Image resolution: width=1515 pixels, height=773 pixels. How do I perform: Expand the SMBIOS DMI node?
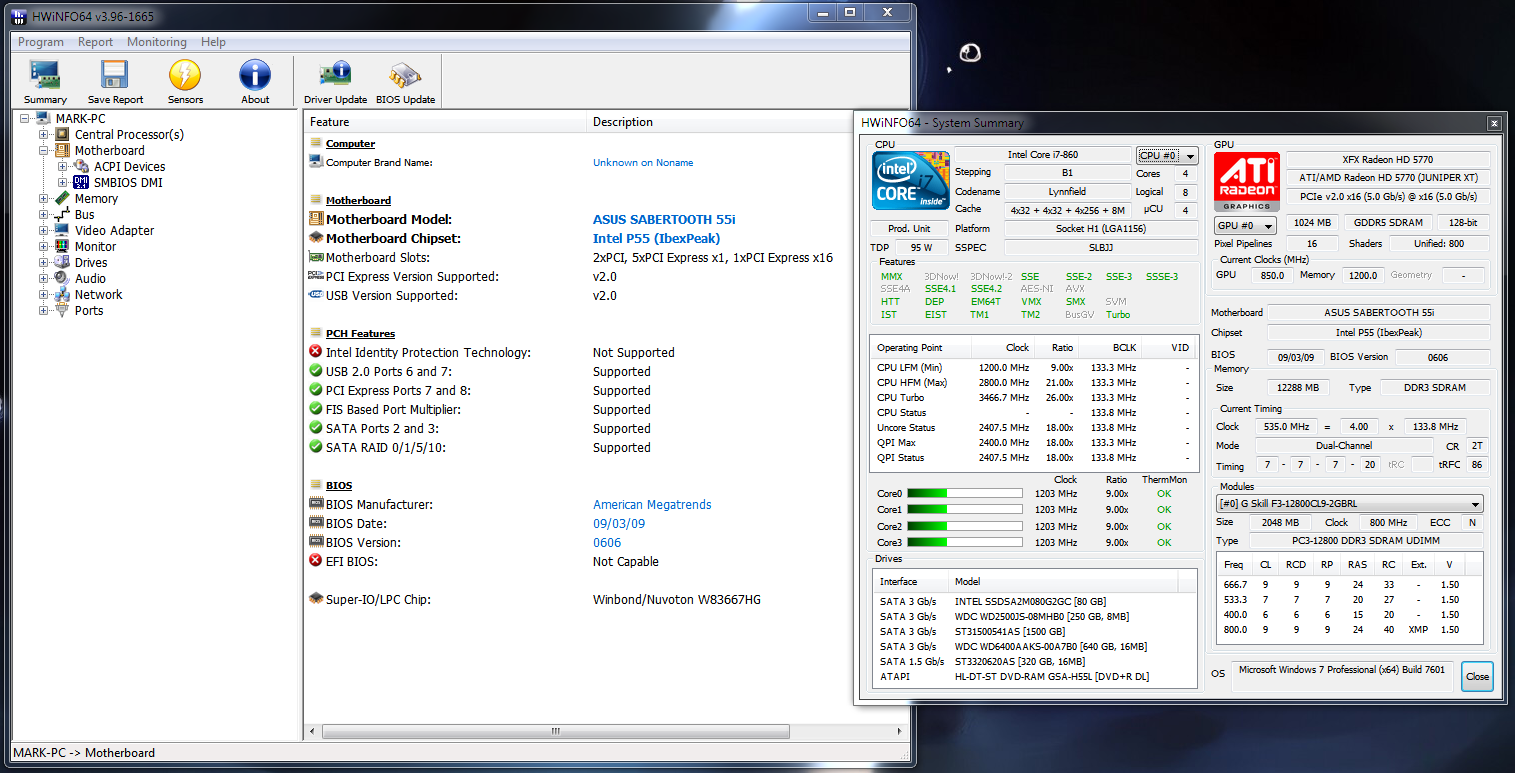click(x=63, y=183)
